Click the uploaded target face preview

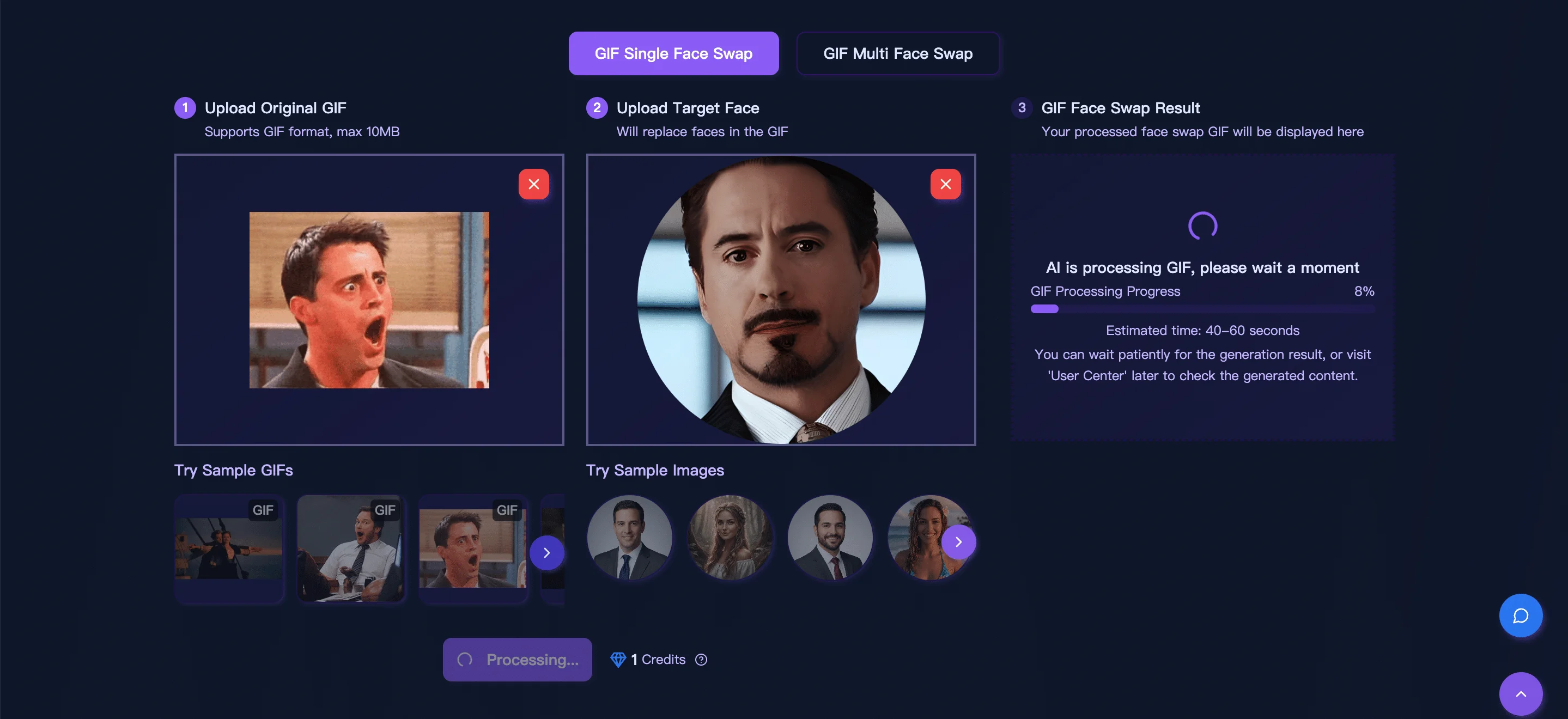[x=781, y=300]
